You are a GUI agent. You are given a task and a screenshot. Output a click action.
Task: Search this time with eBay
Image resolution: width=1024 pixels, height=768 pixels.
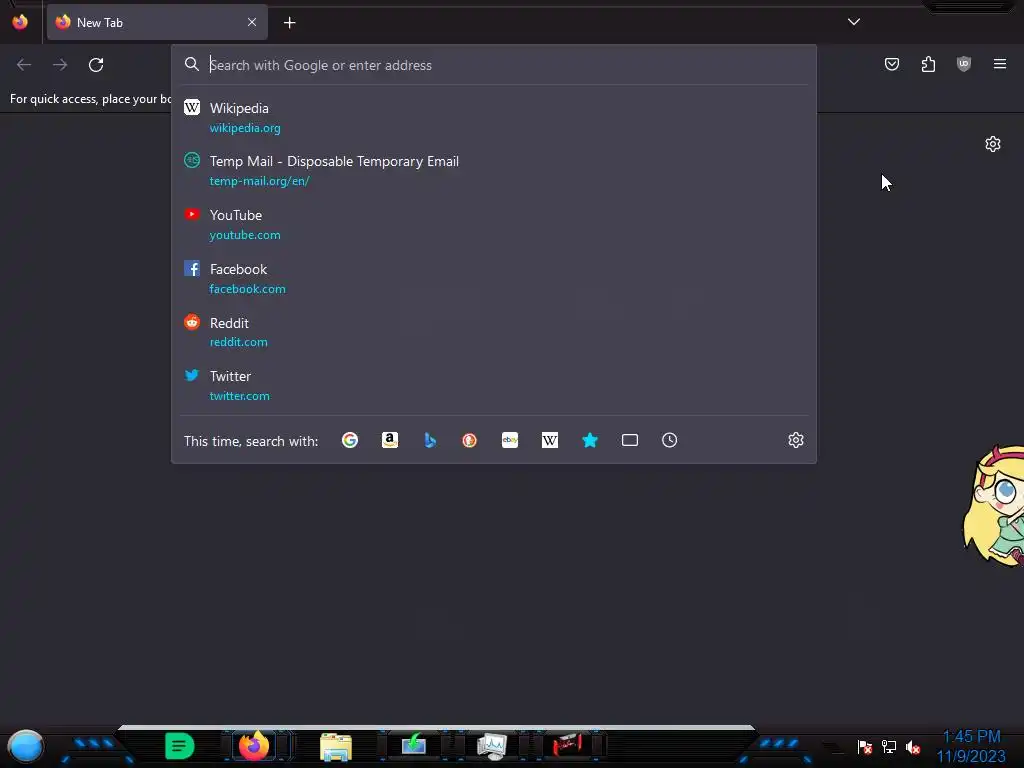[x=510, y=440]
